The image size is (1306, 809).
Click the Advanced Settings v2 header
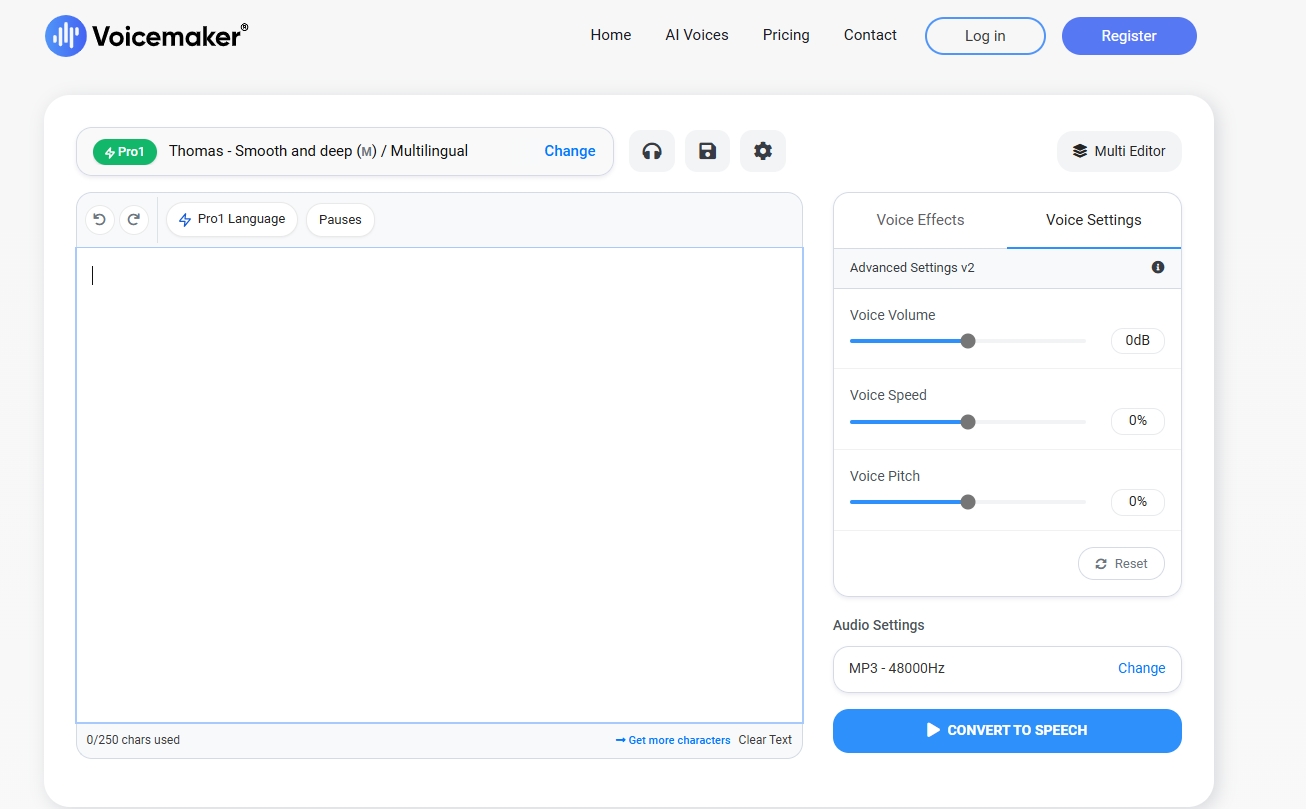pyautogui.click(x=1007, y=268)
